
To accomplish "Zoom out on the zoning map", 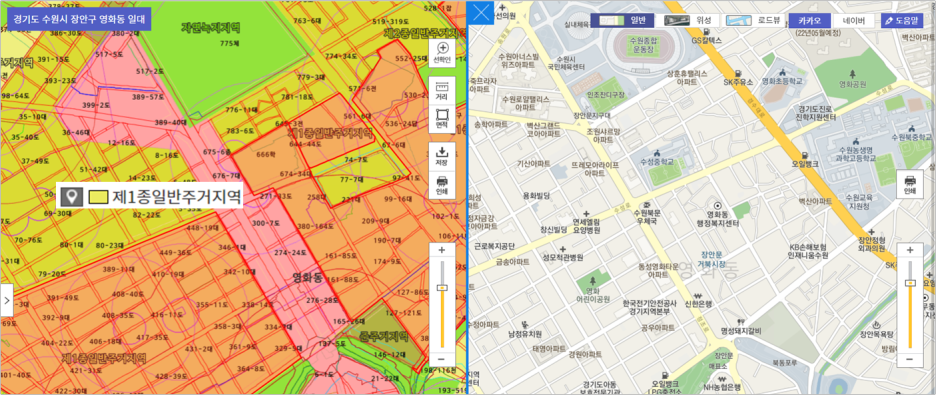I will tap(442, 359).
